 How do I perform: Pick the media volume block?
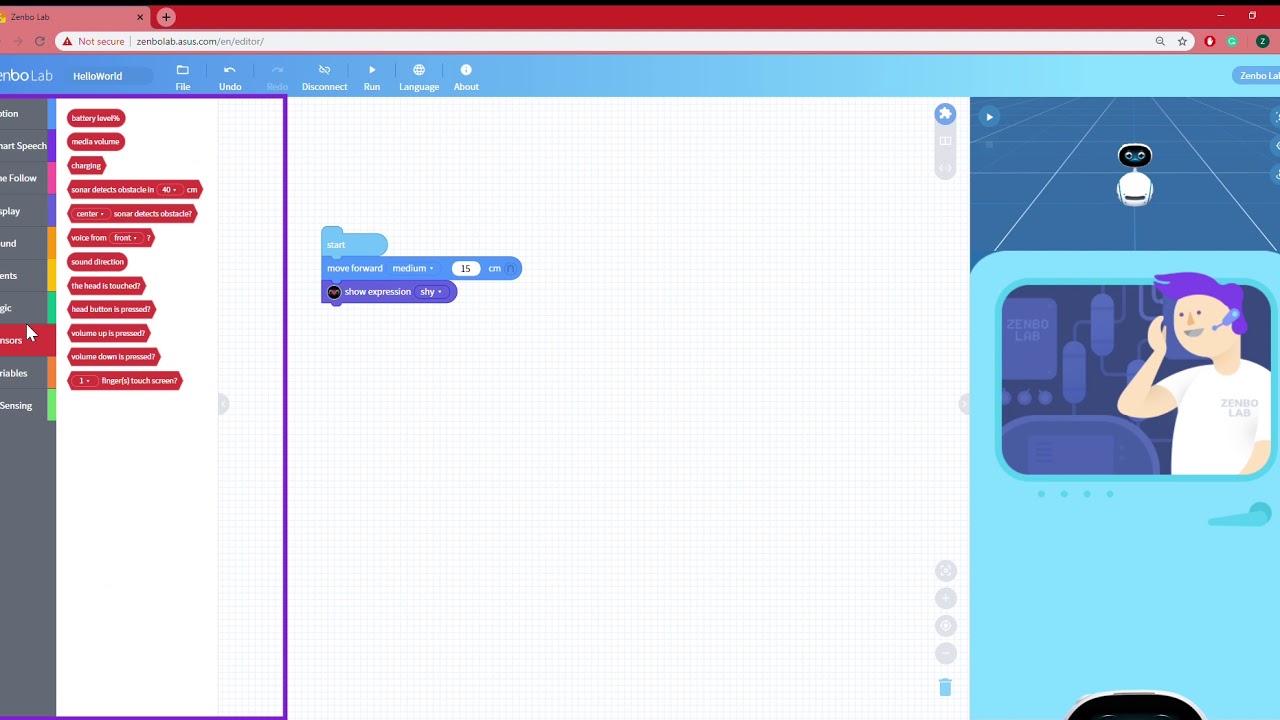(x=96, y=142)
